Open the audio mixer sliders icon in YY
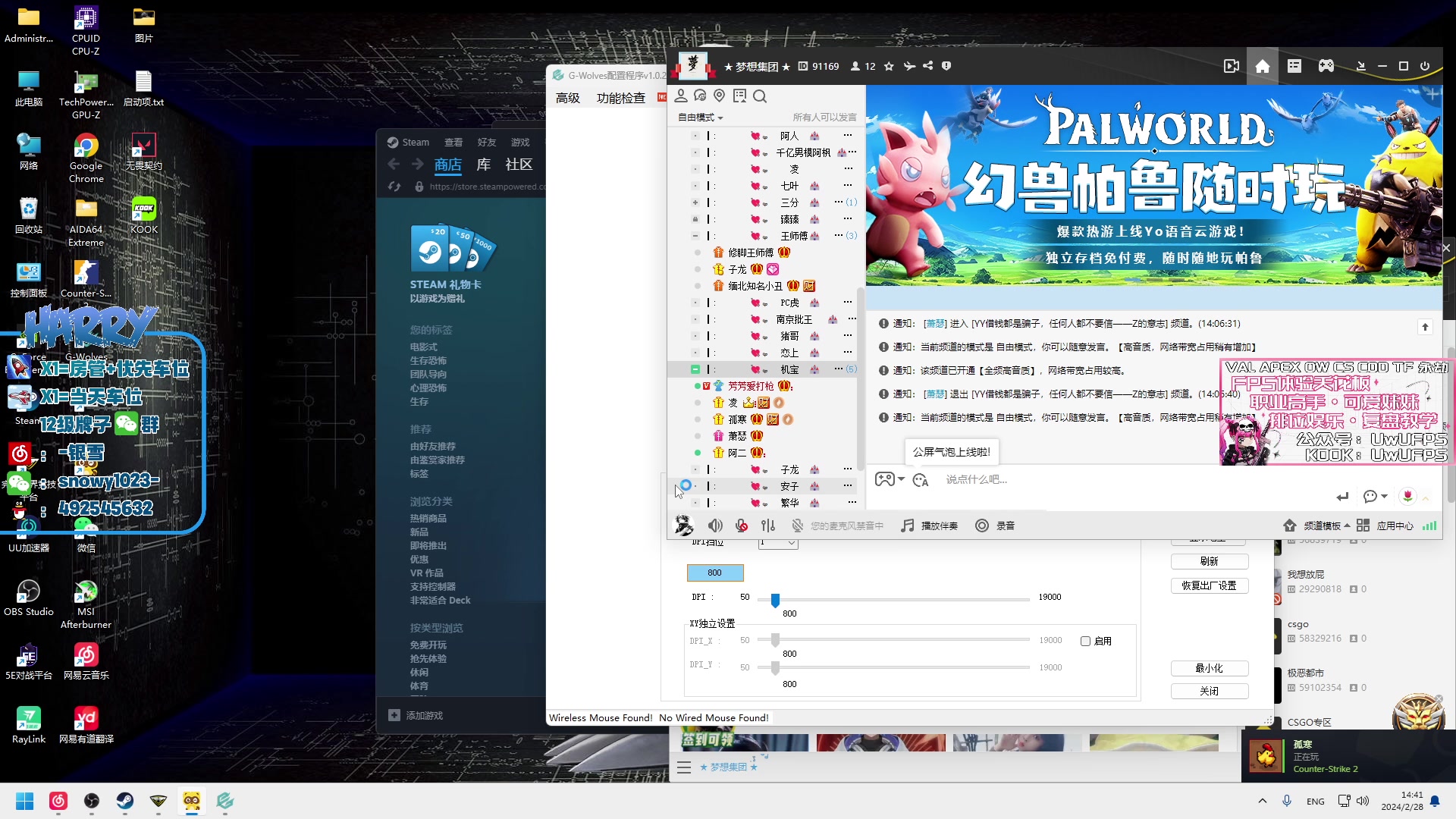This screenshot has width=1456, height=819. (x=768, y=526)
